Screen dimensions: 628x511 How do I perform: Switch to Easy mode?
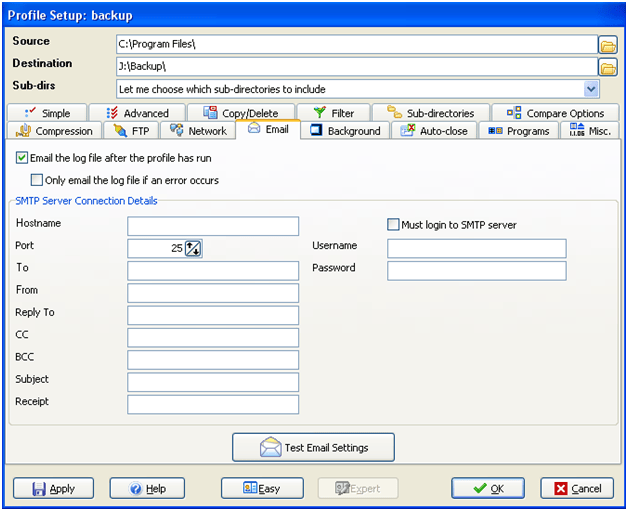pyautogui.click(x=262, y=488)
